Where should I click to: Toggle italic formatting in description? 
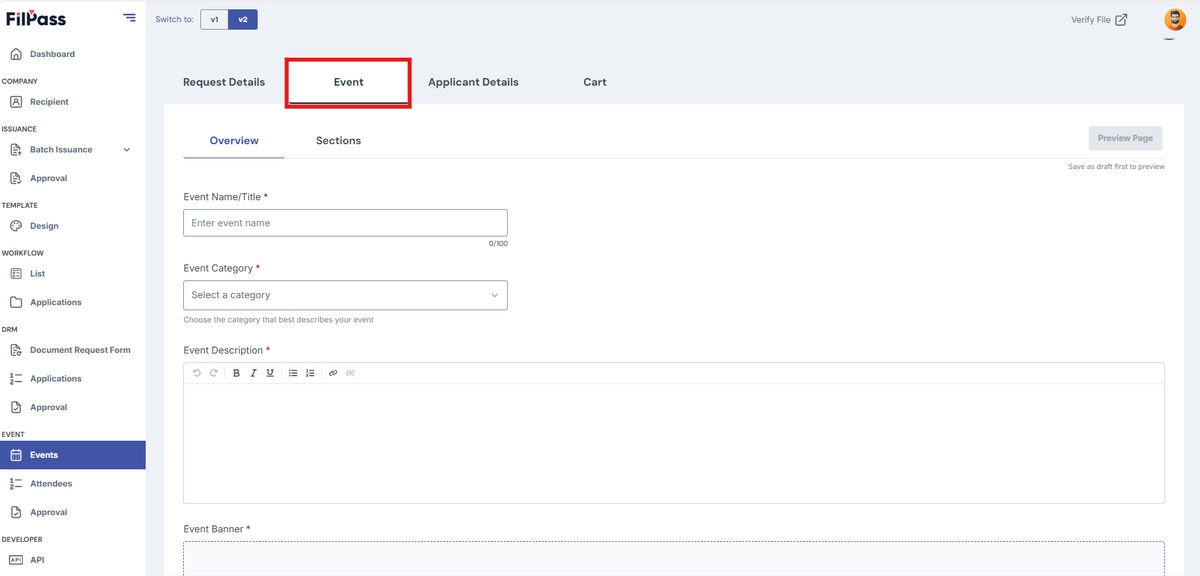(254, 373)
